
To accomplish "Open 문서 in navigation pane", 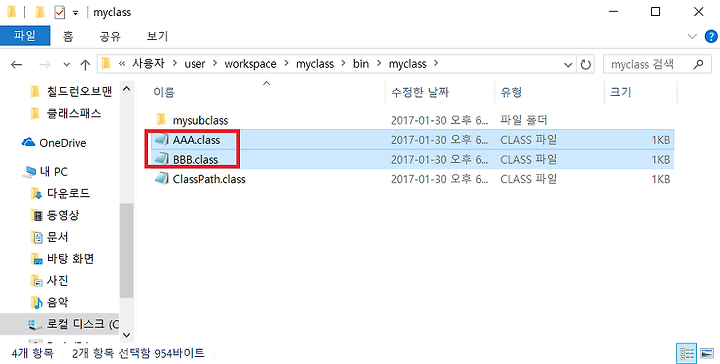I will coord(57,237).
